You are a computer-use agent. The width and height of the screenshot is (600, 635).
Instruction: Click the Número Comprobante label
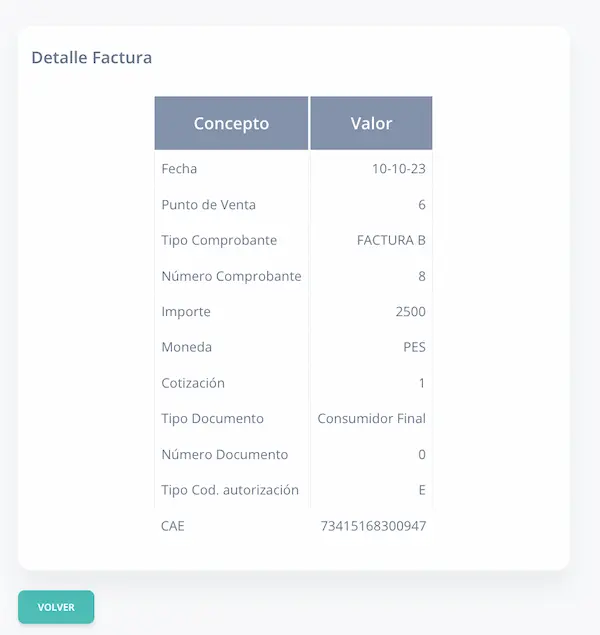tap(231, 276)
